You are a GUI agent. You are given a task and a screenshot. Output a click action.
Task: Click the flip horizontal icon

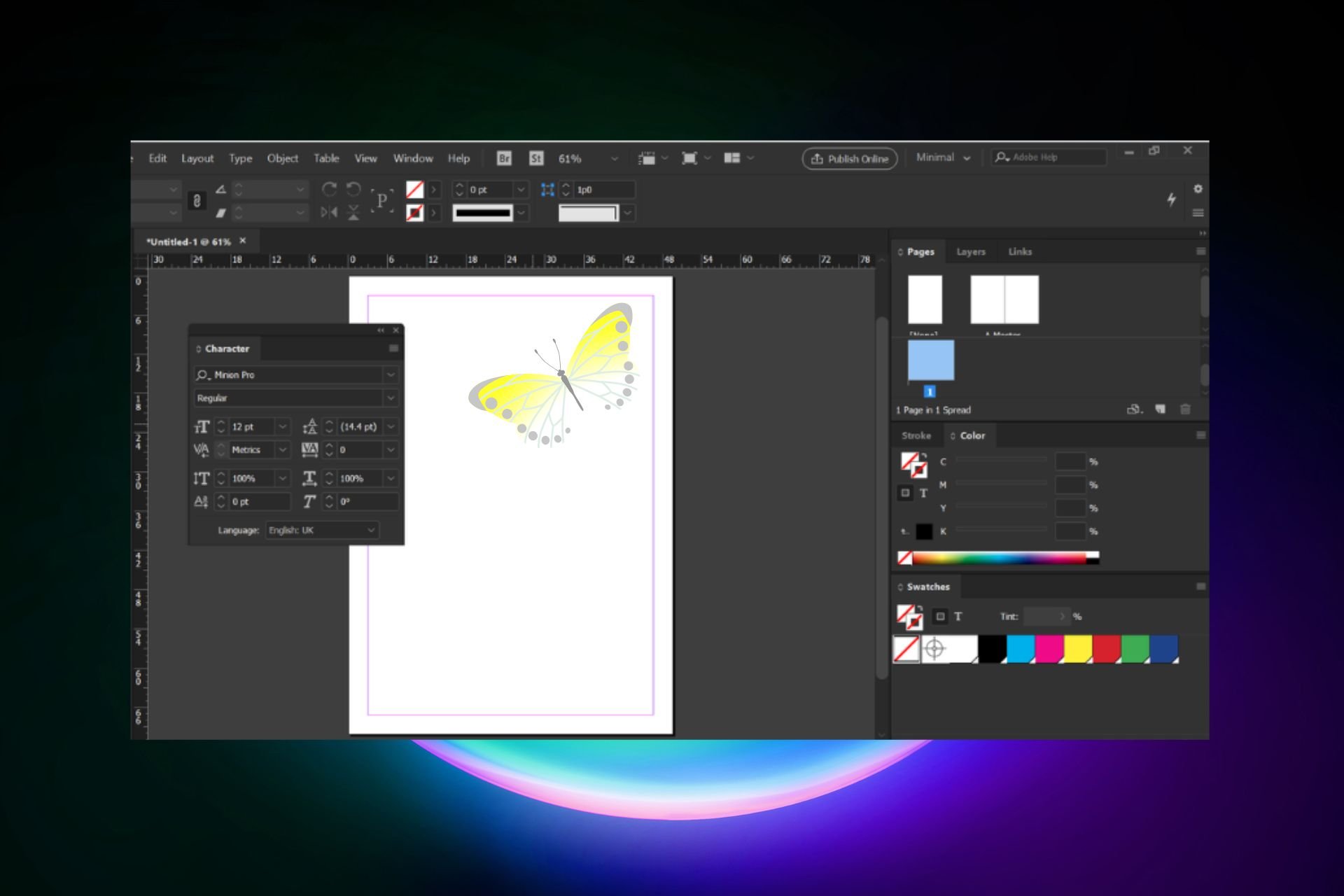tap(329, 212)
